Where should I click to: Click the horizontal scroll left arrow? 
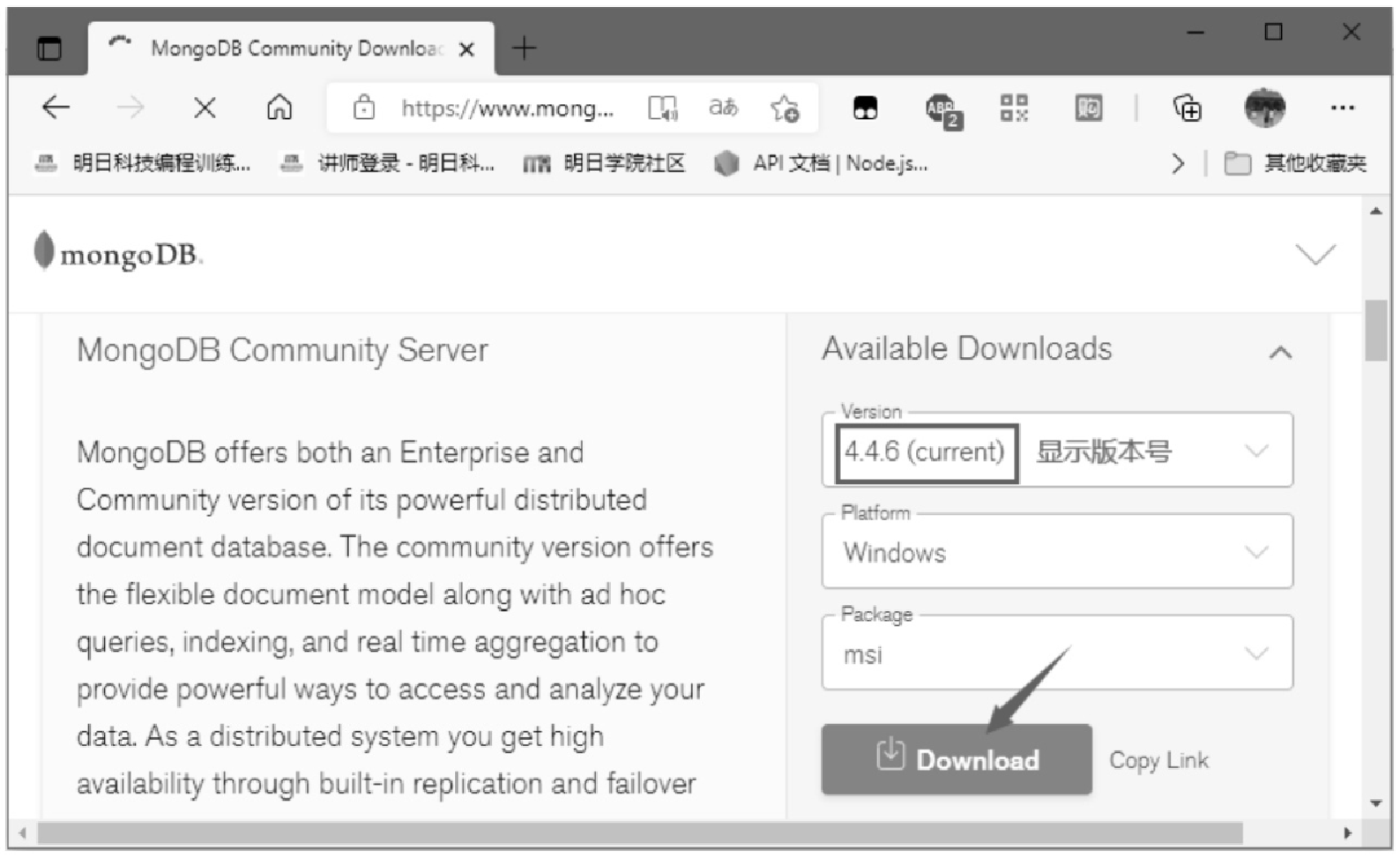coord(22,832)
